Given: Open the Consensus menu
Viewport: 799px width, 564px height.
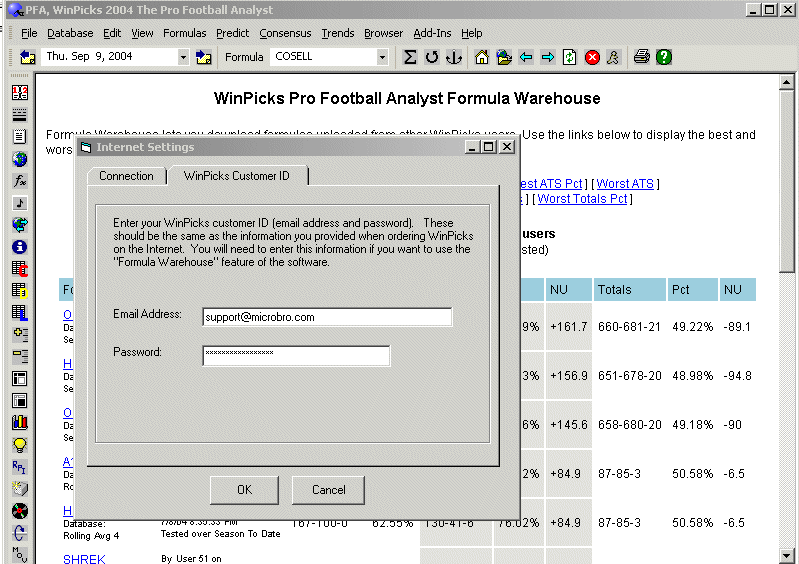Looking at the screenshot, I should (285, 33).
